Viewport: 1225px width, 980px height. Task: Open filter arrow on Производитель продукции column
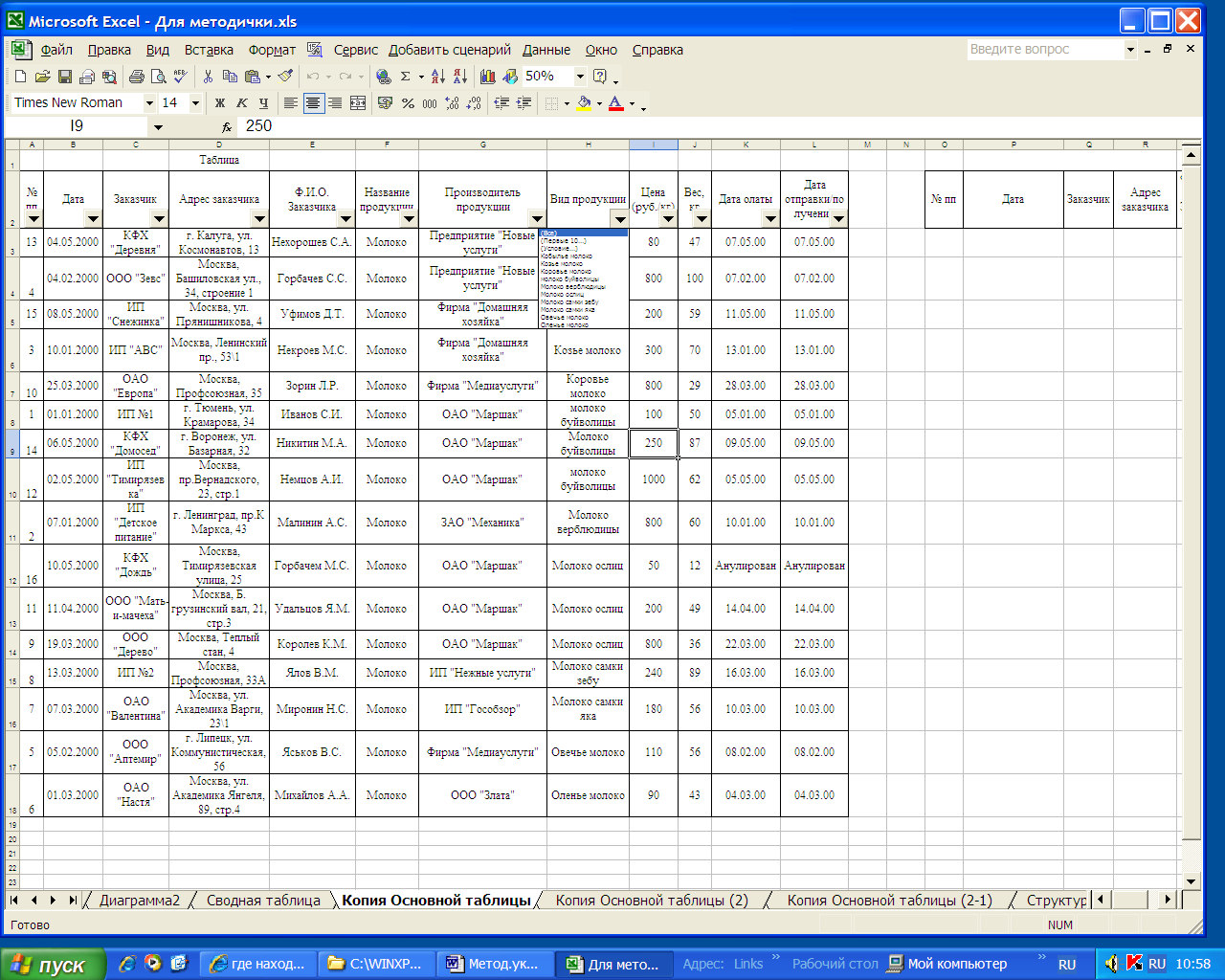pyautogui.click(x=537, y=219)
